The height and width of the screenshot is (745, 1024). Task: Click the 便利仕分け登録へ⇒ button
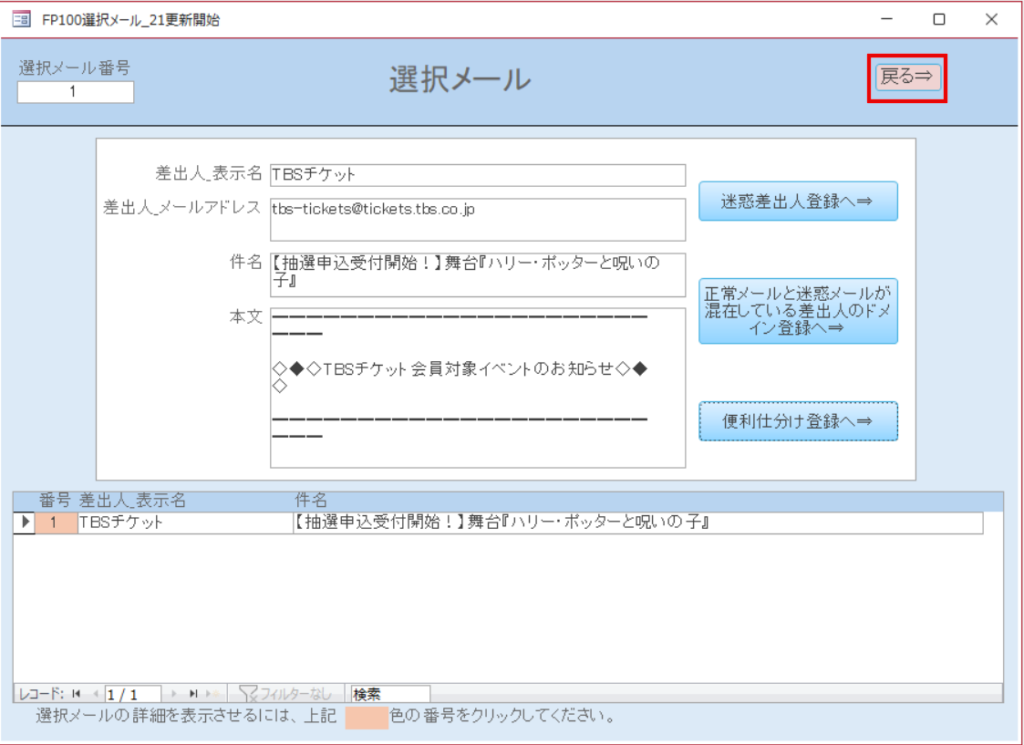pyautogui.click(x=797, y=422)
